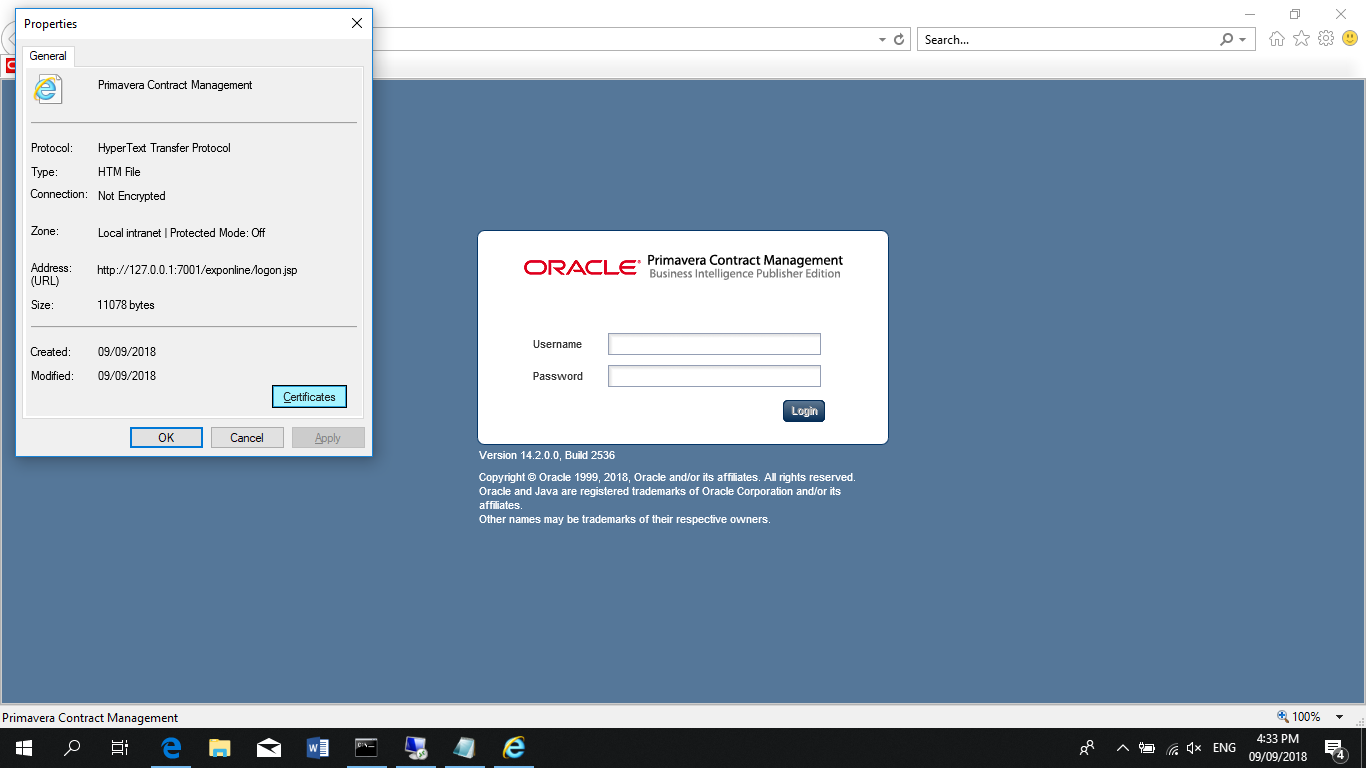Screen dimensions: 1366x768
Task: Click the Username input field
Action: coord(714,344)
